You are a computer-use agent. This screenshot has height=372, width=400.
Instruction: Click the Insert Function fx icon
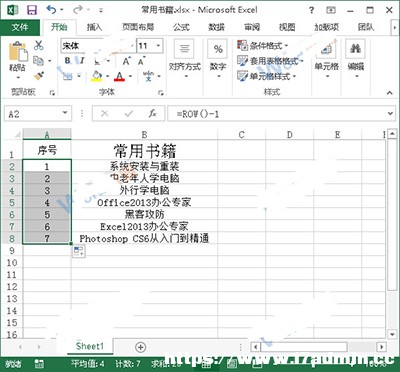153,114
